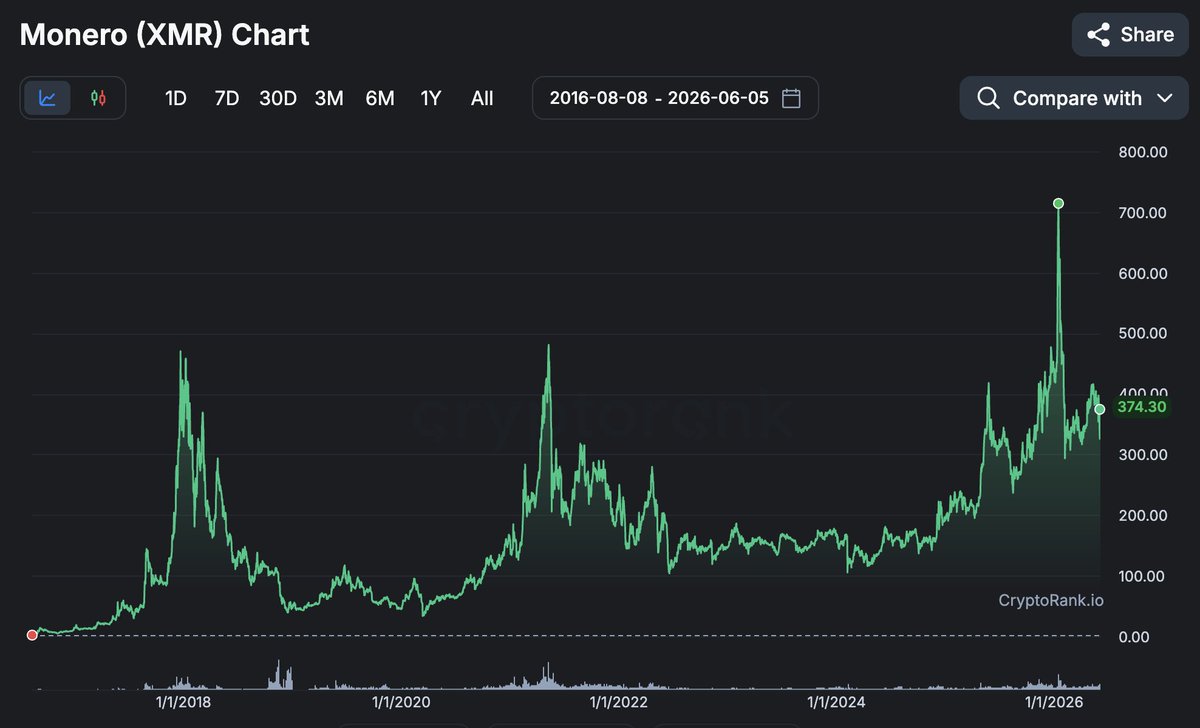Click the 200.00 y-axis label
Image resolution: width=1200 pixels, height=728 pixels.
pyautogui.click(x=1143, y=516)
